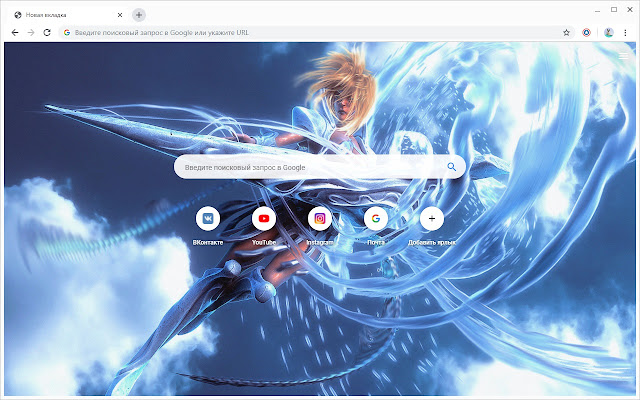Open the profile avatar in the toolbar

(609, 33)
